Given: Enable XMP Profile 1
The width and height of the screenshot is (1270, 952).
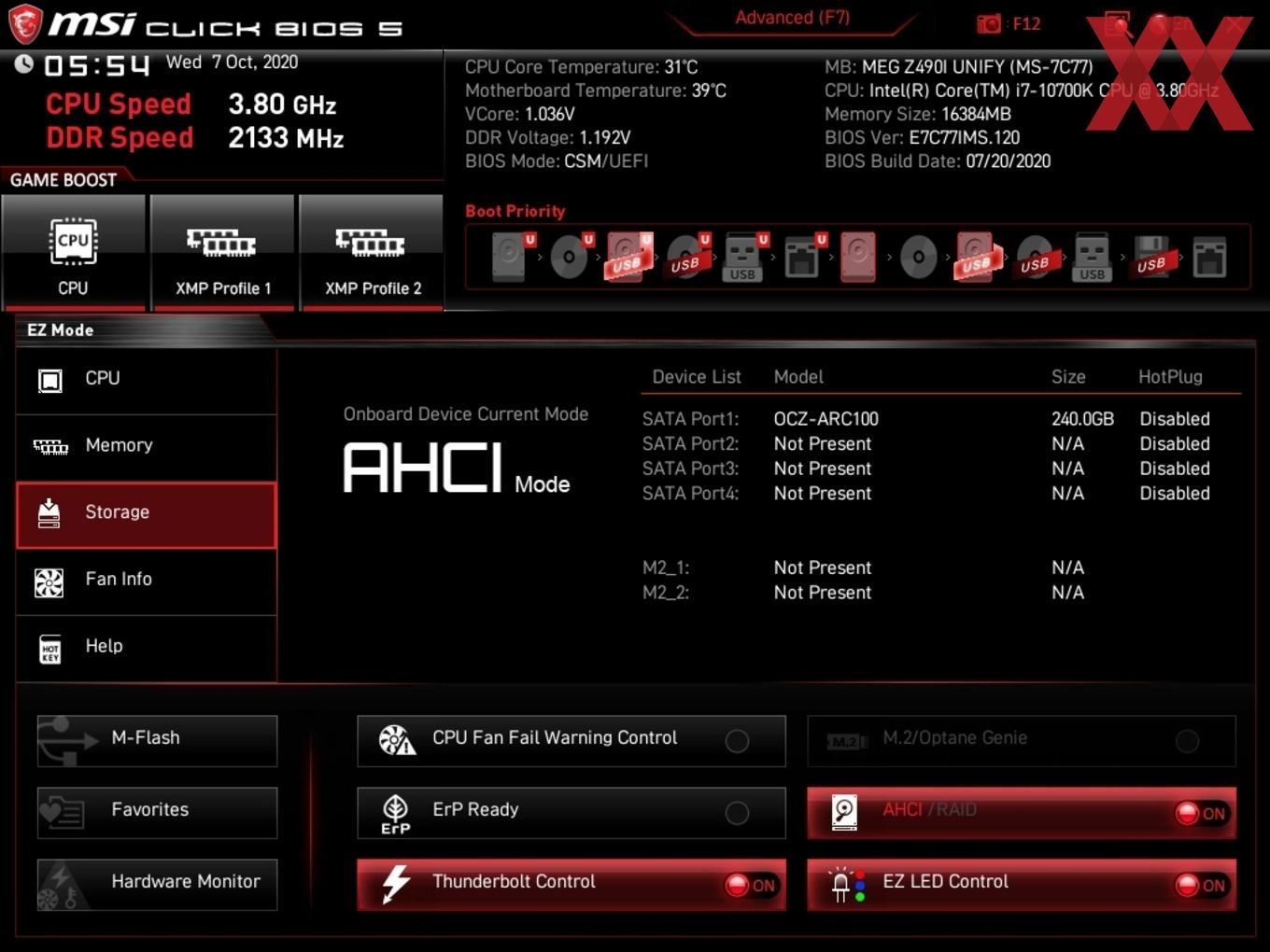Looking at the screenshot, I should (x=222, y=252).
